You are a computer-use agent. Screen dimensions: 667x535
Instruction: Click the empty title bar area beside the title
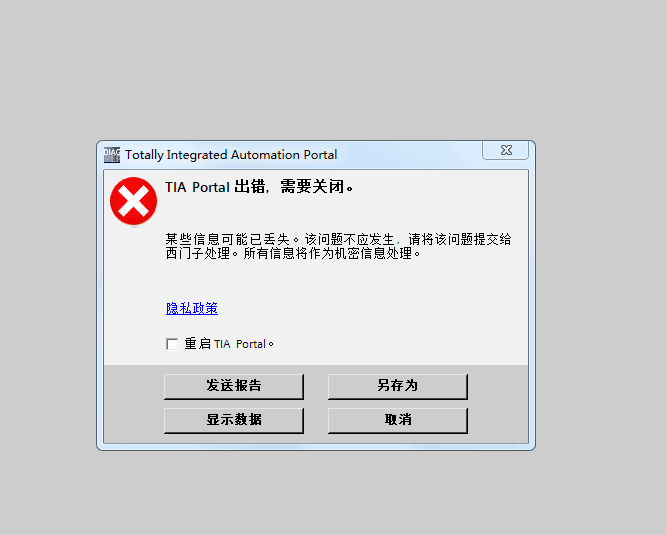(408, 155)
